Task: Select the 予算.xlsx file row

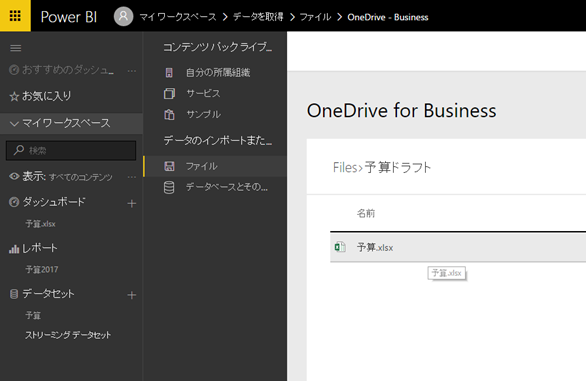Action: 458,247
